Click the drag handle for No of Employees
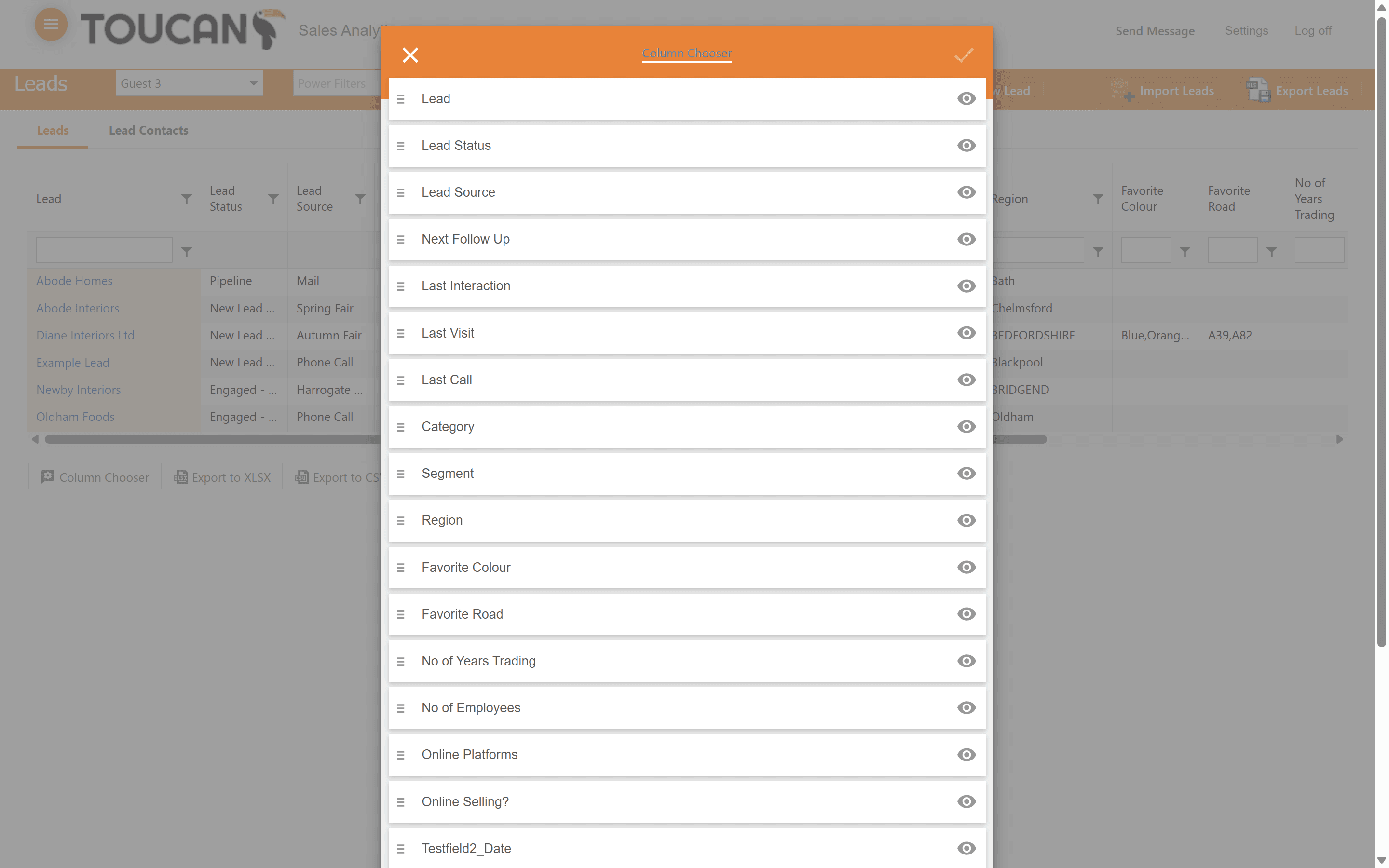Screen dimensions: 1389x868 click(401, 708)
